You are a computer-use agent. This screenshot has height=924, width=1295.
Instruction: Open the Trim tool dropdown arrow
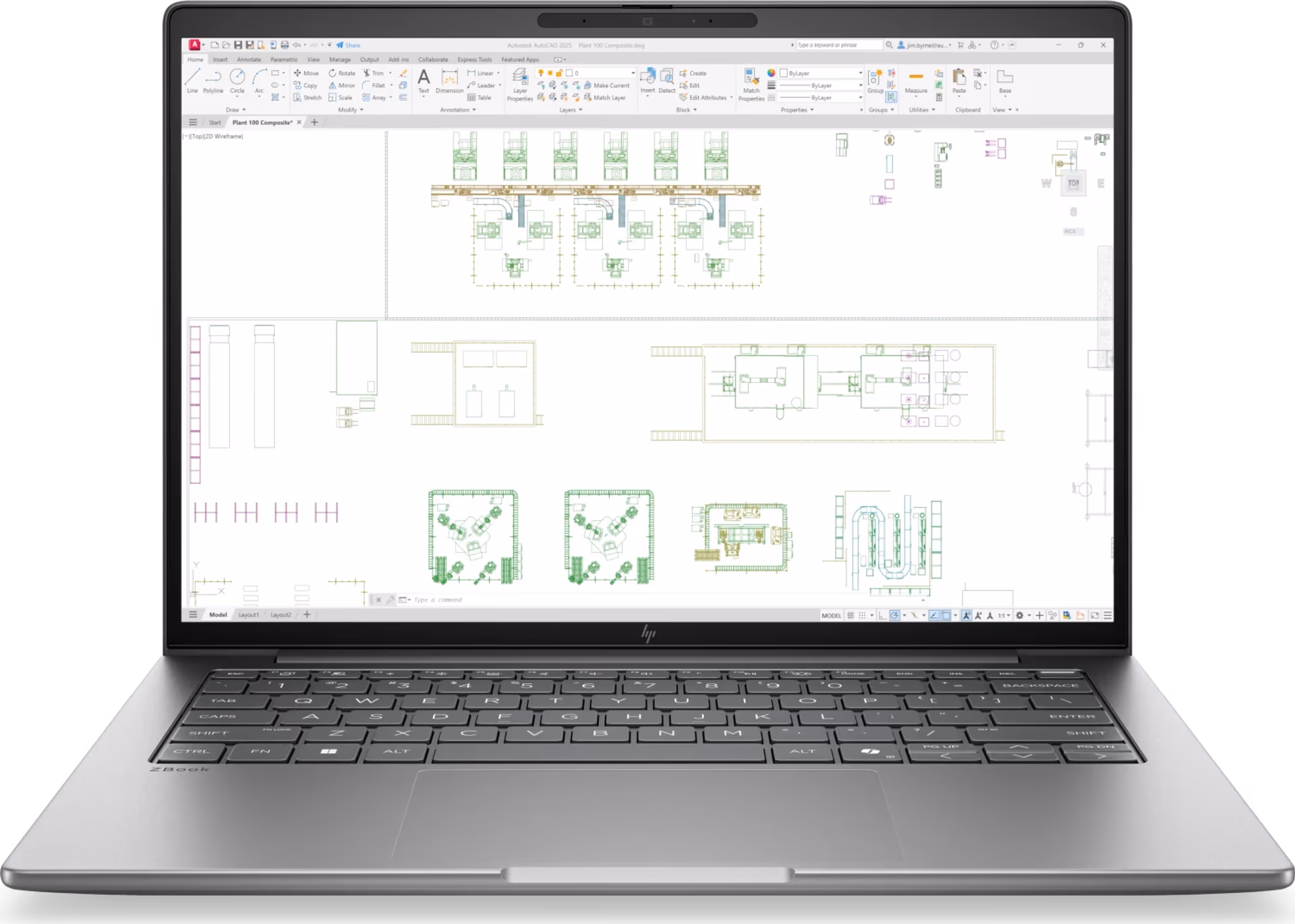391,73
